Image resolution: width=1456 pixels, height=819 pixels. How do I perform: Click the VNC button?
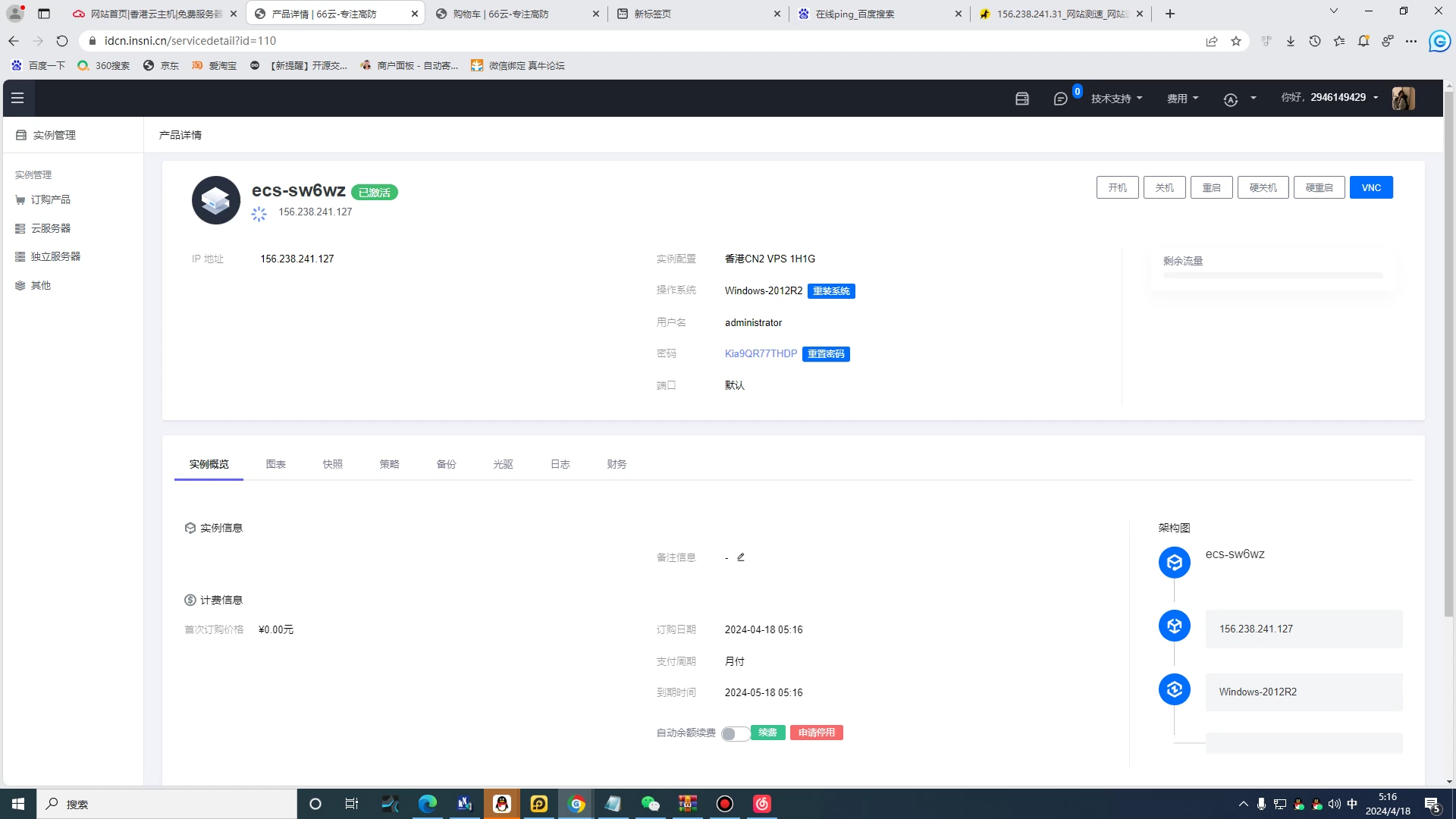(x=1370, y=187)
